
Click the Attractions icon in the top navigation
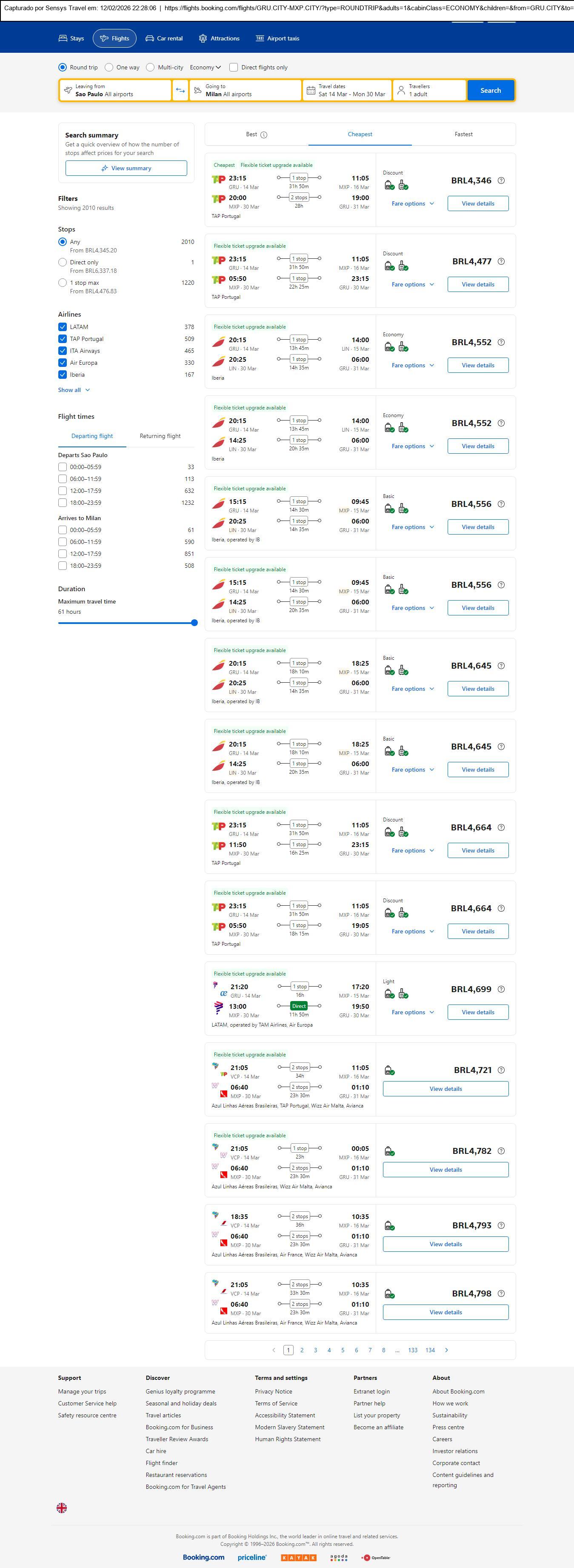[x=203, y=38]
